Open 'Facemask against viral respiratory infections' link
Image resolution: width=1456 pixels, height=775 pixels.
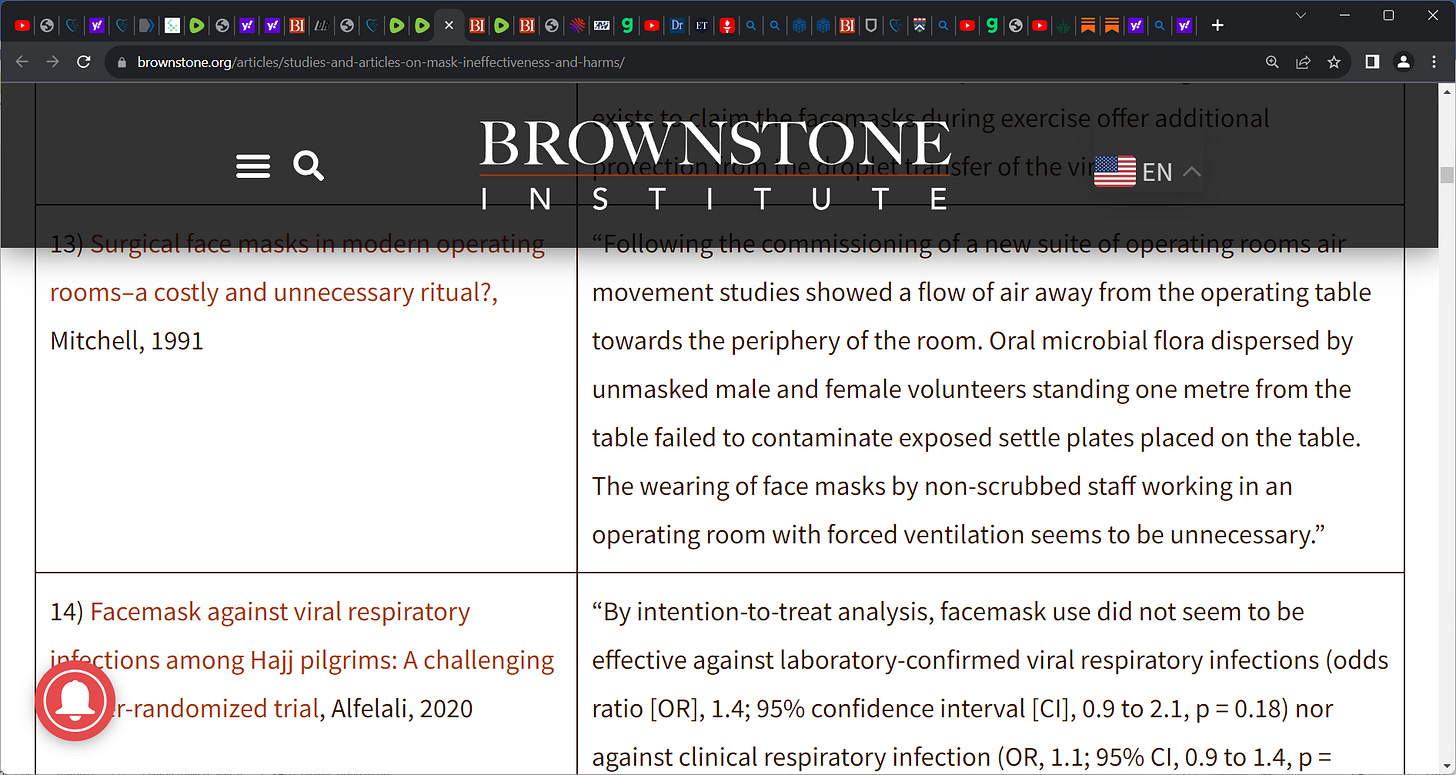(302, 660)
